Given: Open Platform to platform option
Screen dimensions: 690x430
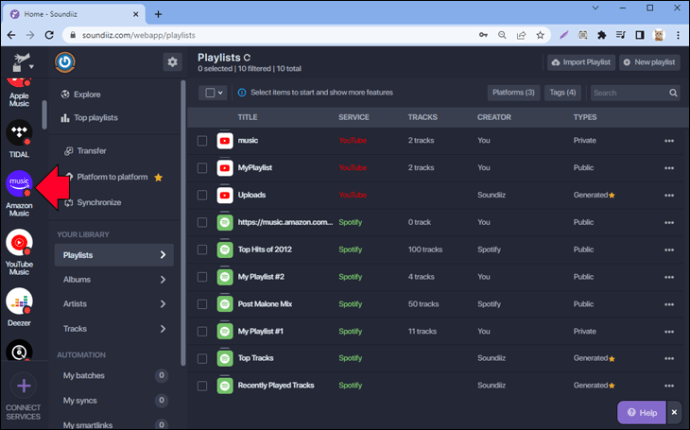Looking at the screenshot, I should pos(113,177).
